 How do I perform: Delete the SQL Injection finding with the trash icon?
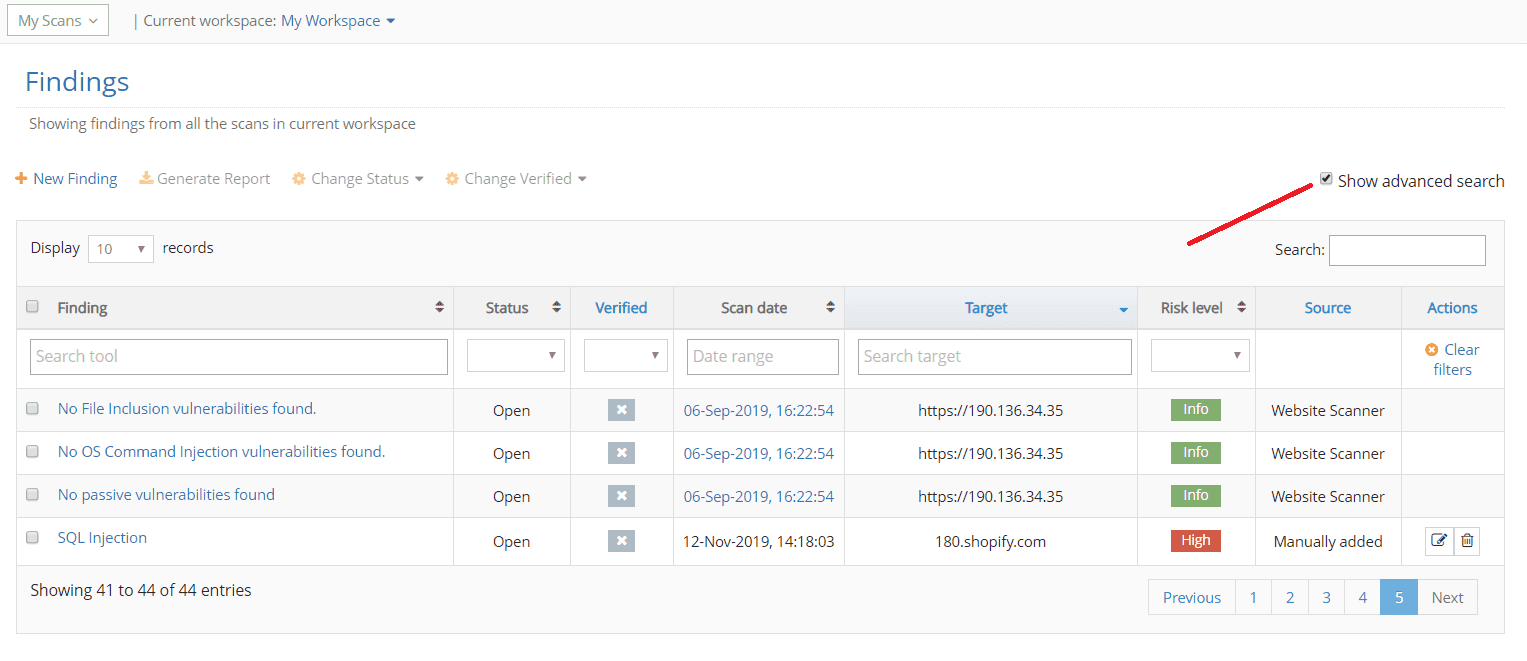click(1467, 540)
